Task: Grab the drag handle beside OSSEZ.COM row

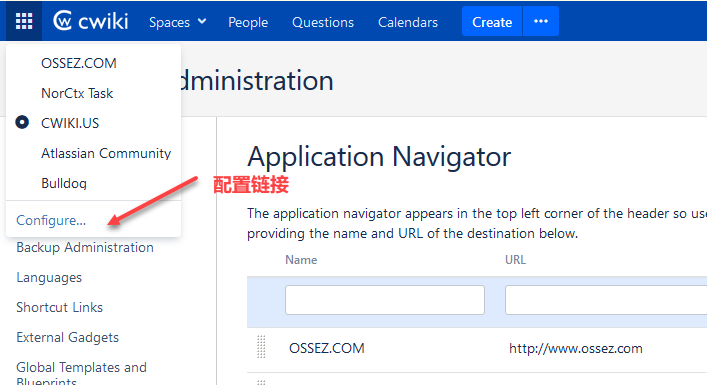Action: coord(261,348)
